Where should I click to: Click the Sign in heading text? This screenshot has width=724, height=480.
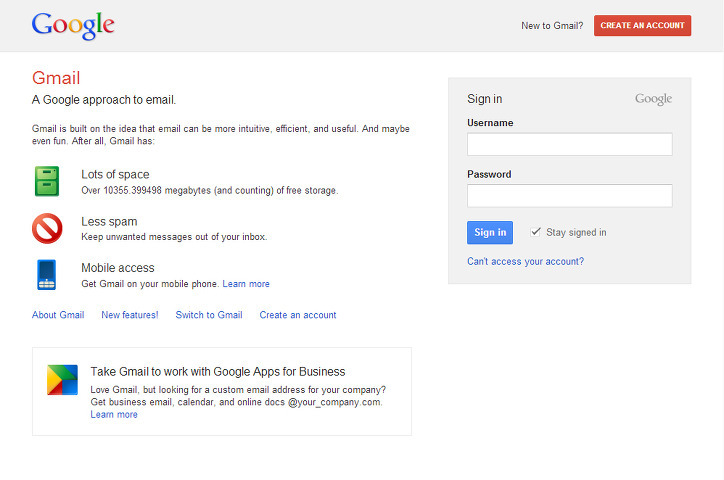[485, 99]
